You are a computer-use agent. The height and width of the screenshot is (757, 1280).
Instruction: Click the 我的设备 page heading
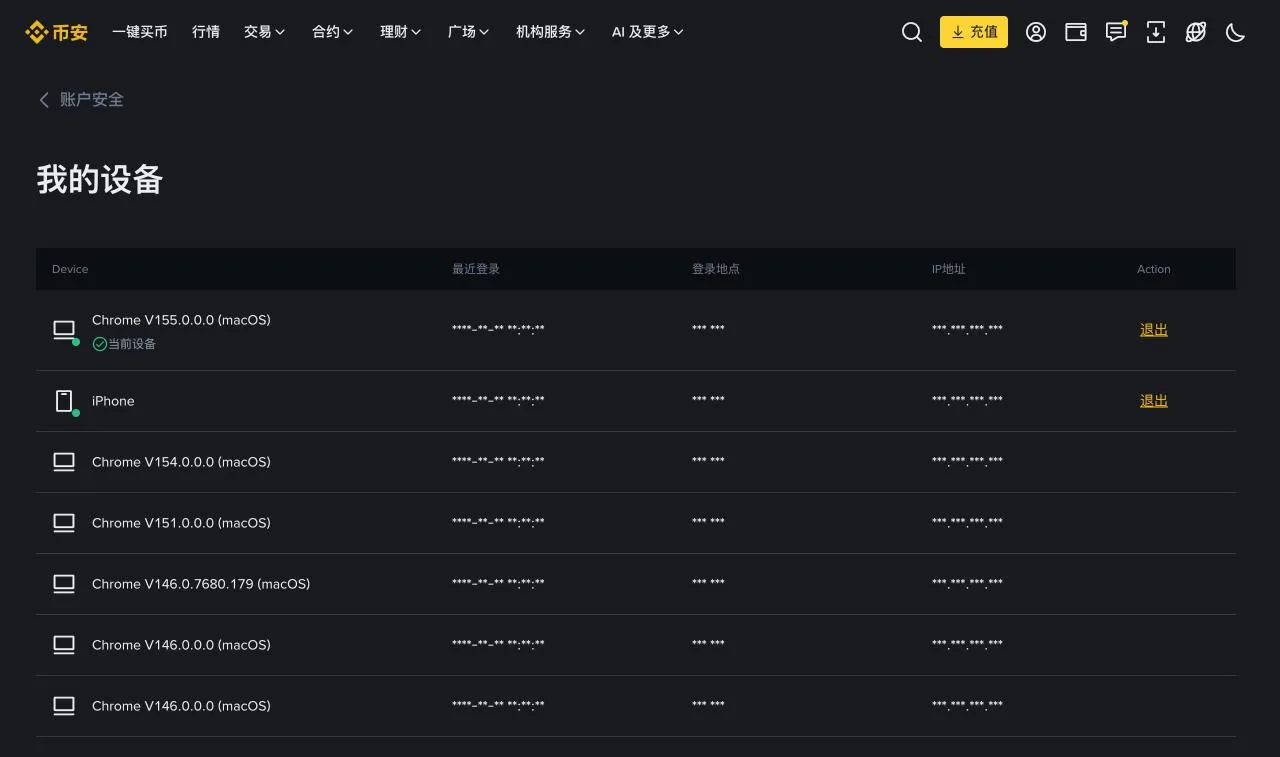point(100,180)
